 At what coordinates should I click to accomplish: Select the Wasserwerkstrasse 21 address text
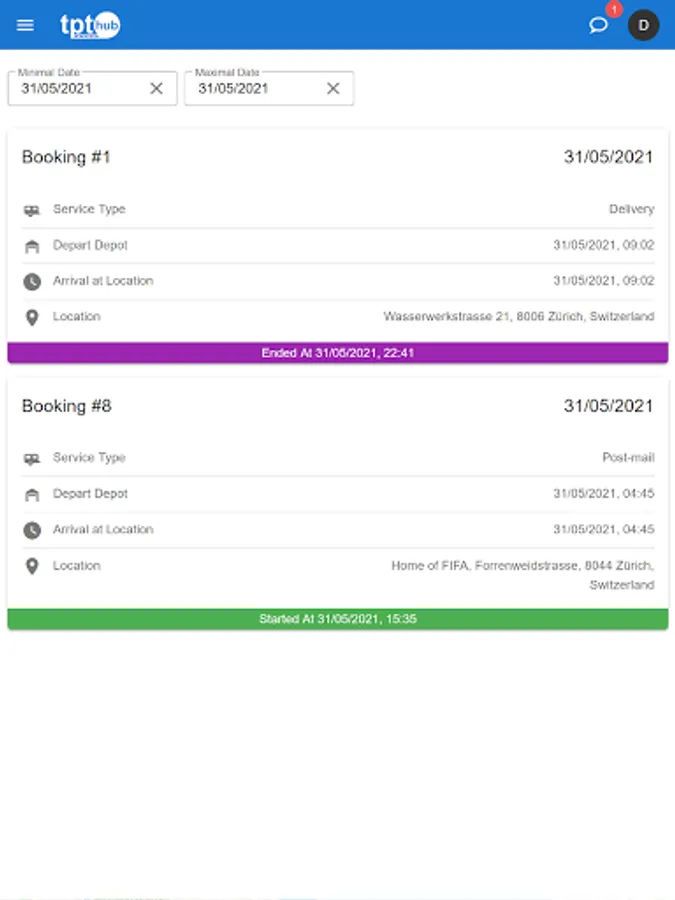pos(519,317)
